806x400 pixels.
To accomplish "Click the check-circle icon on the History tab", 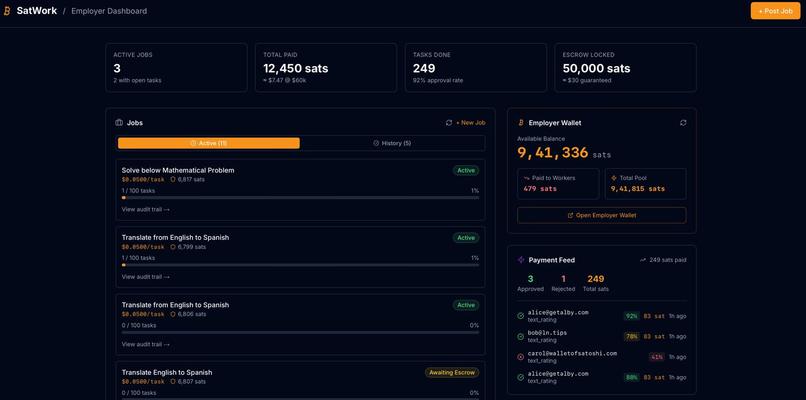I will 376,143.
